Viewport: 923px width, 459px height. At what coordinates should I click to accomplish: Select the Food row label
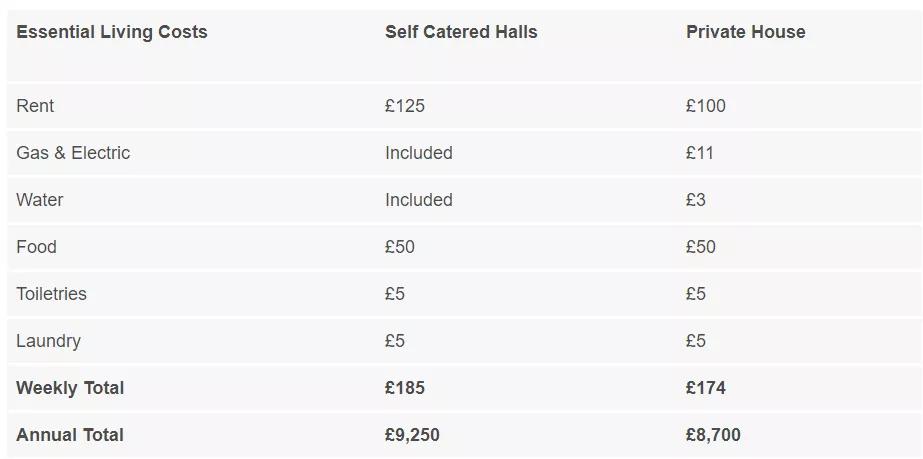coord(36,247)
